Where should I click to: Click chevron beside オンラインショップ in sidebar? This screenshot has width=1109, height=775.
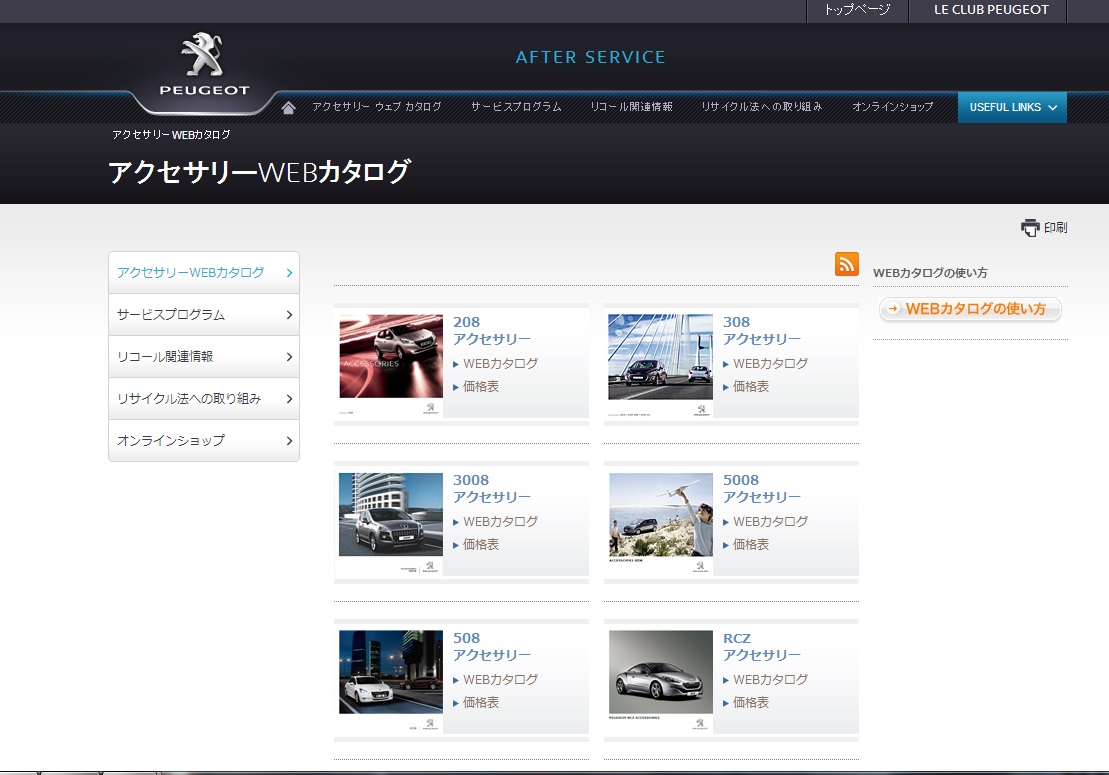coord(289,441)
